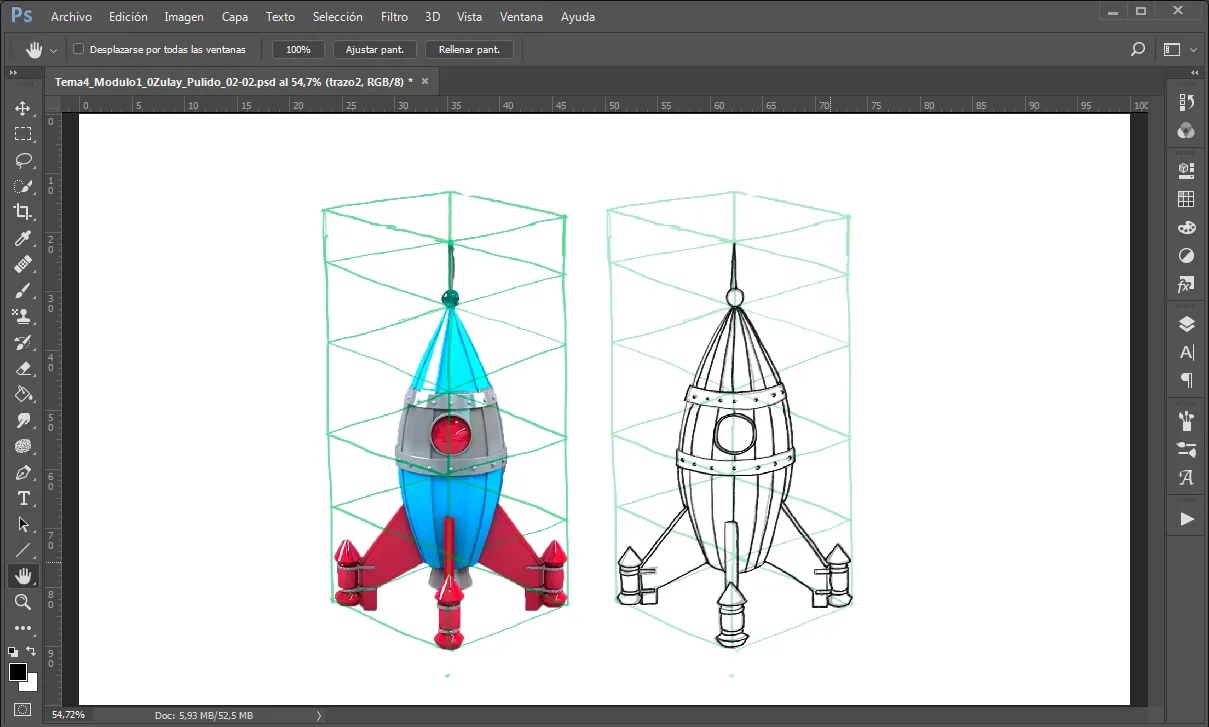The height and width of the screenshot is (727, 1209).
Task: Select the Horizontal Type tool
Action: tap(23, 498)
